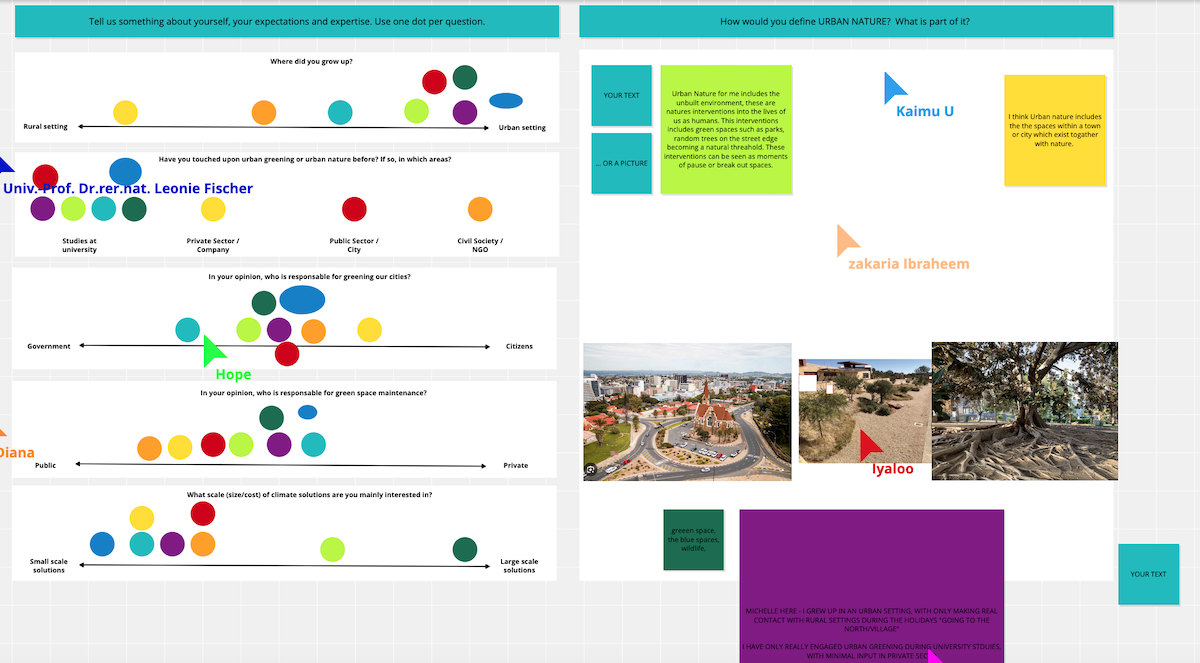Click 'Small scale solutions' label

click(49, 566)
